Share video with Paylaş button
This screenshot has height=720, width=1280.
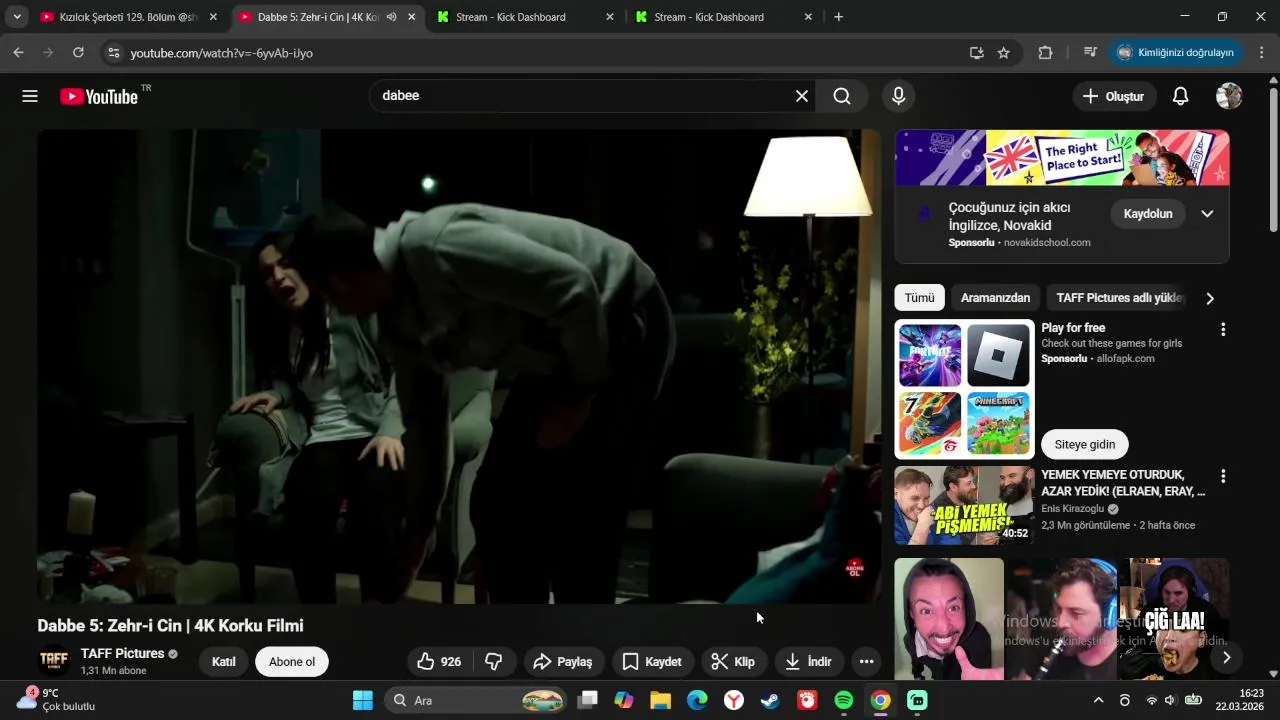[x=563, y=661]
